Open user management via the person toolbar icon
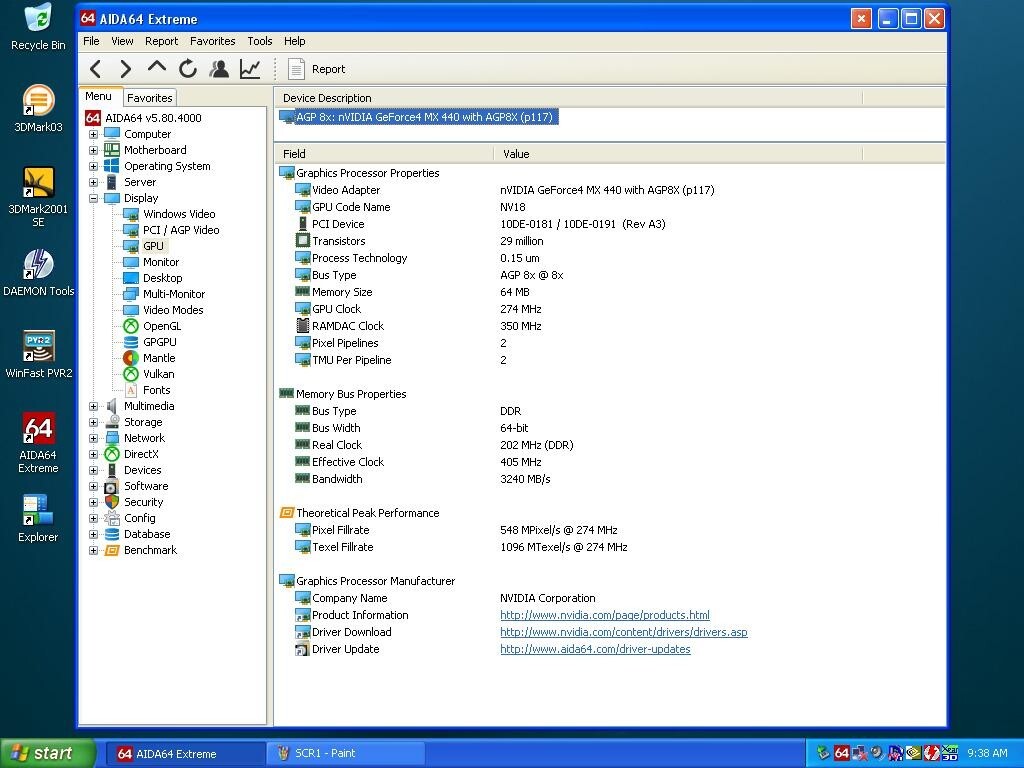The image size is (1024, 768). (219, 69)
